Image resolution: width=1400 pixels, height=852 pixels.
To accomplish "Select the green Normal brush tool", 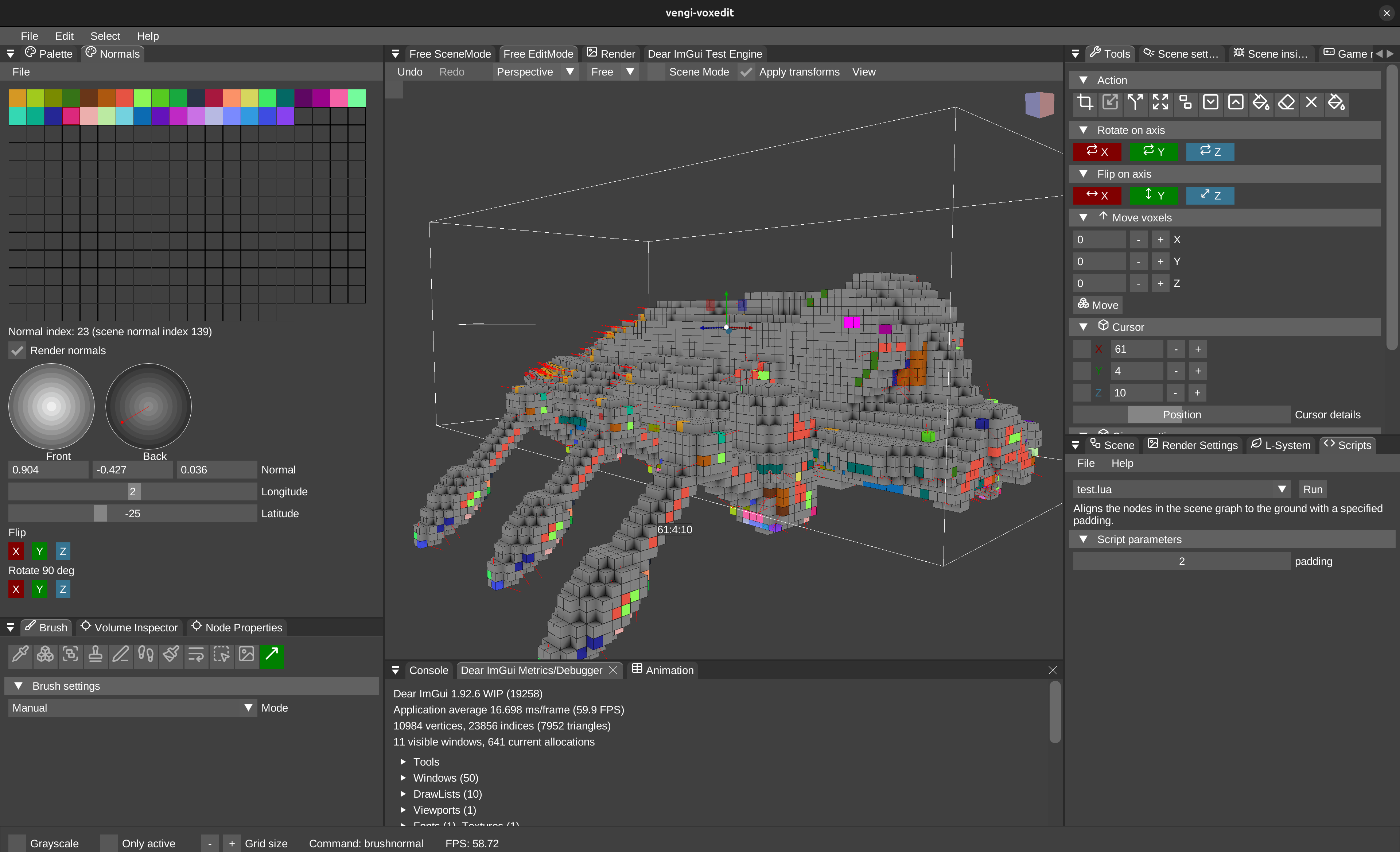I will click(272, 655).
